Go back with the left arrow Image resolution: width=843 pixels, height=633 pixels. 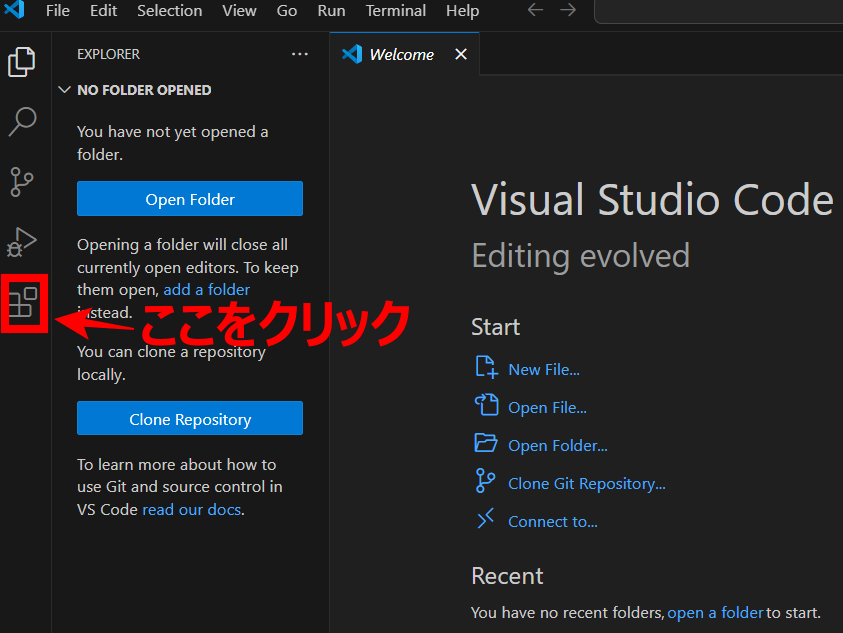(535, 10)
